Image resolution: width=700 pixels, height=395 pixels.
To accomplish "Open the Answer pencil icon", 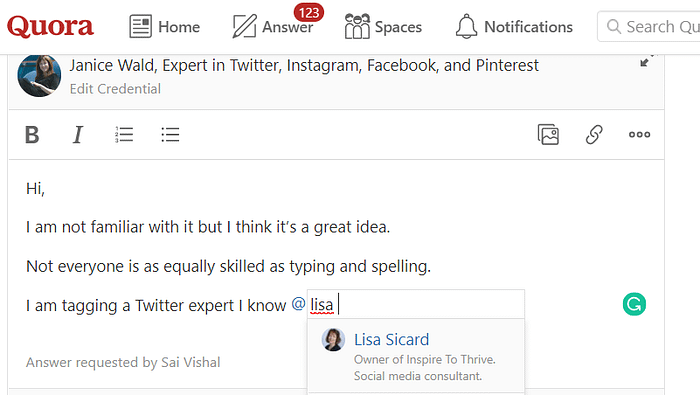I will click(x=245, y=26).
